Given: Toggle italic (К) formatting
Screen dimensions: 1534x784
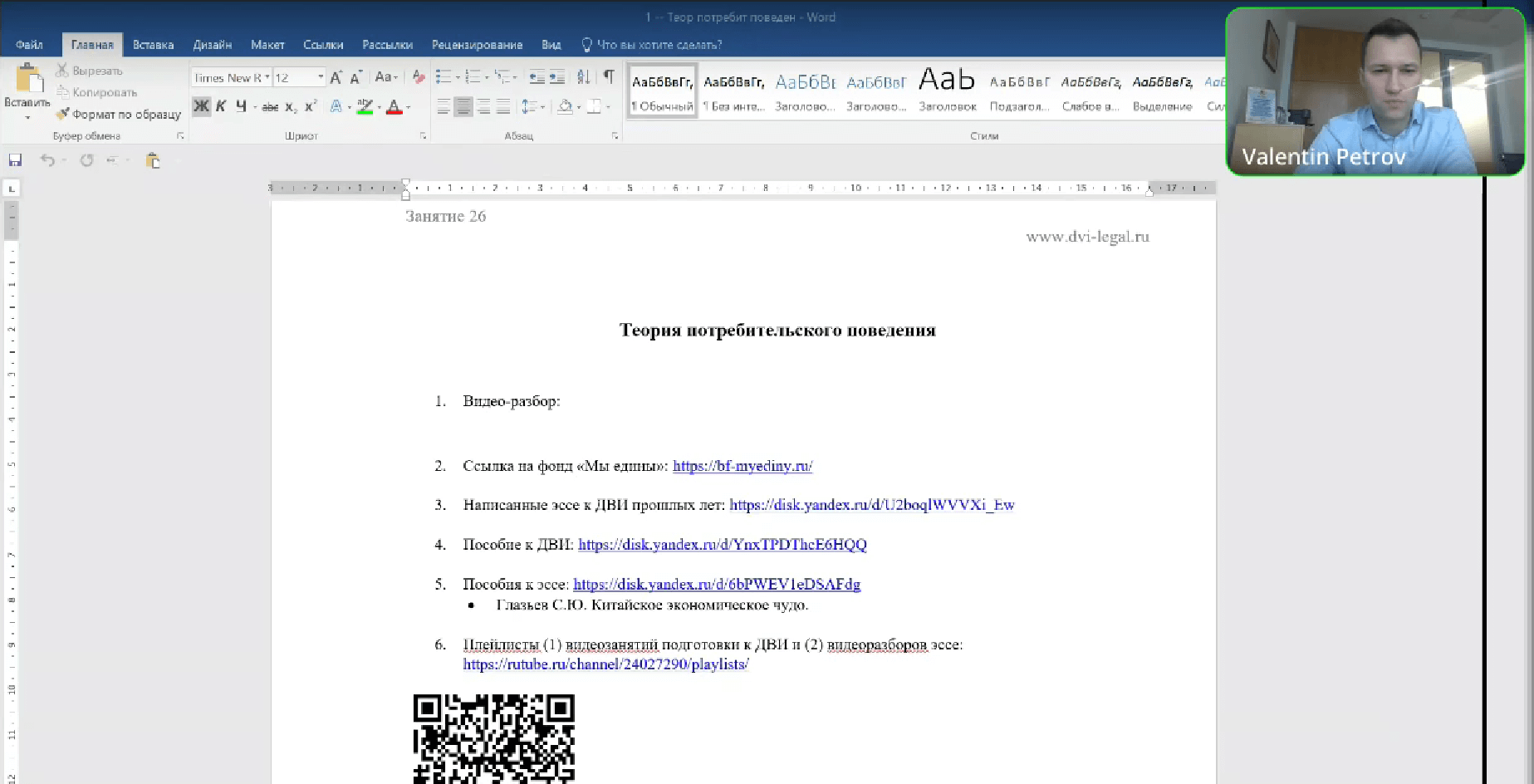Looking at the screenshot, I should [x=221, y=105].
